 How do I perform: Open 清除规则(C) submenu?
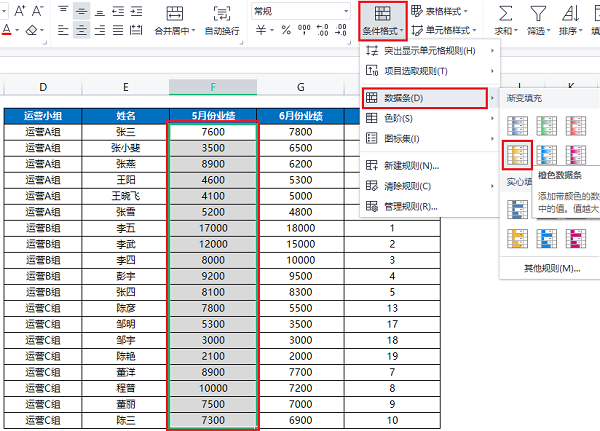[430, 186]
